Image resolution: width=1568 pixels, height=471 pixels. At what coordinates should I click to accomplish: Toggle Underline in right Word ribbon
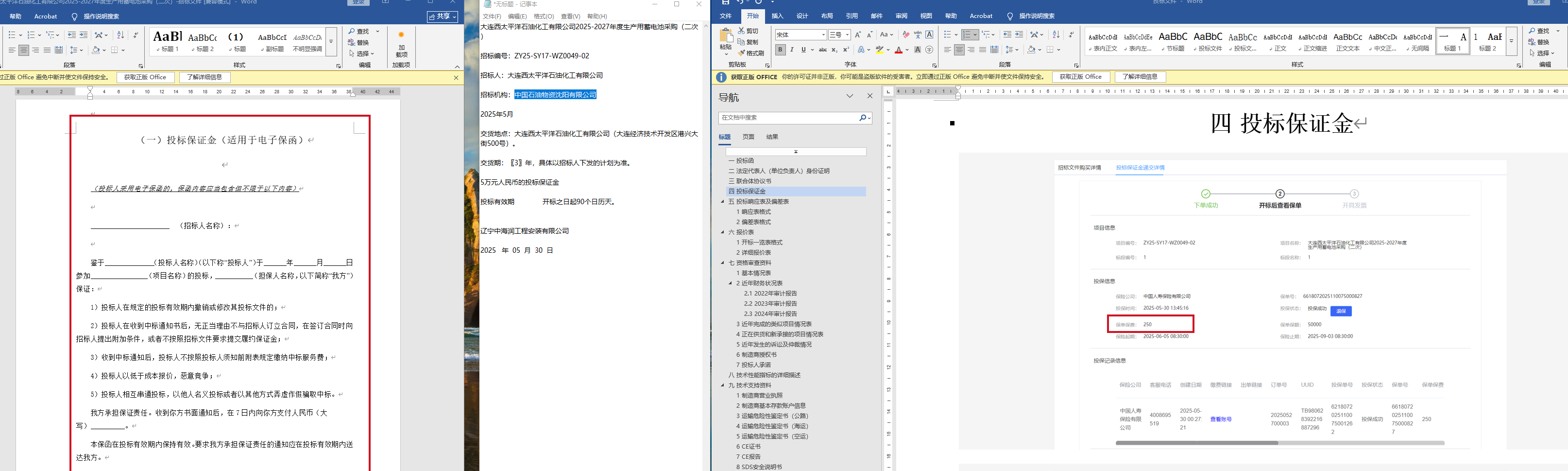pyautogui.click(x=803, y=50)
